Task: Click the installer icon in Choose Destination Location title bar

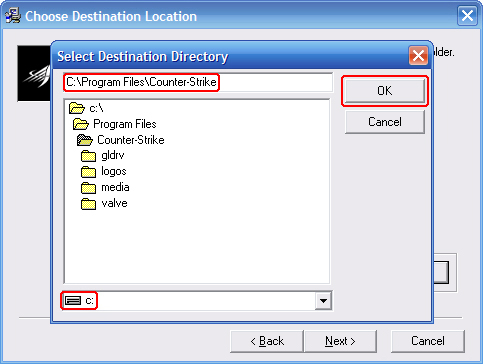Action: pos(13,16)
